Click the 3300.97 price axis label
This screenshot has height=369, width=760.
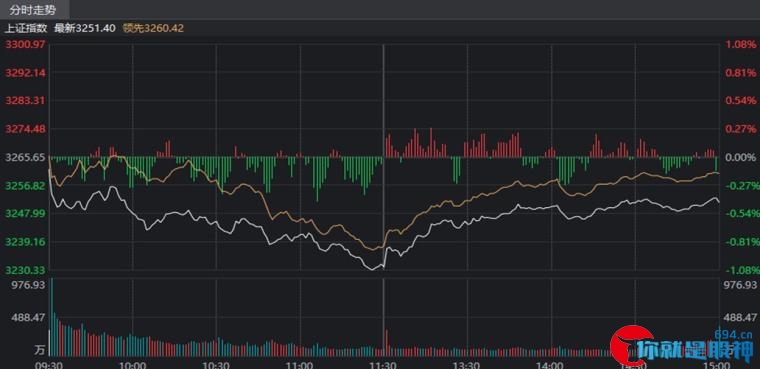[25, 45]
